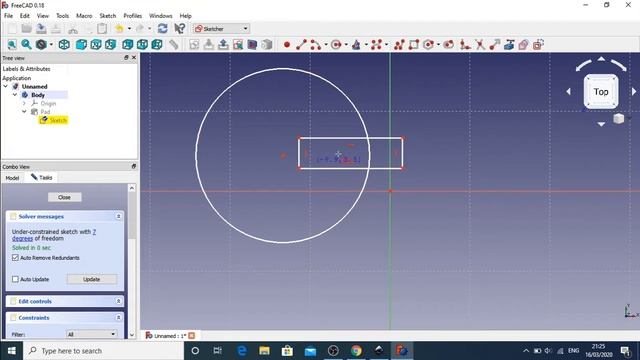The height and width of the screenshot is (360, 640).
Task: Select the Create polyline tool
Action: (x=399, y=44)
